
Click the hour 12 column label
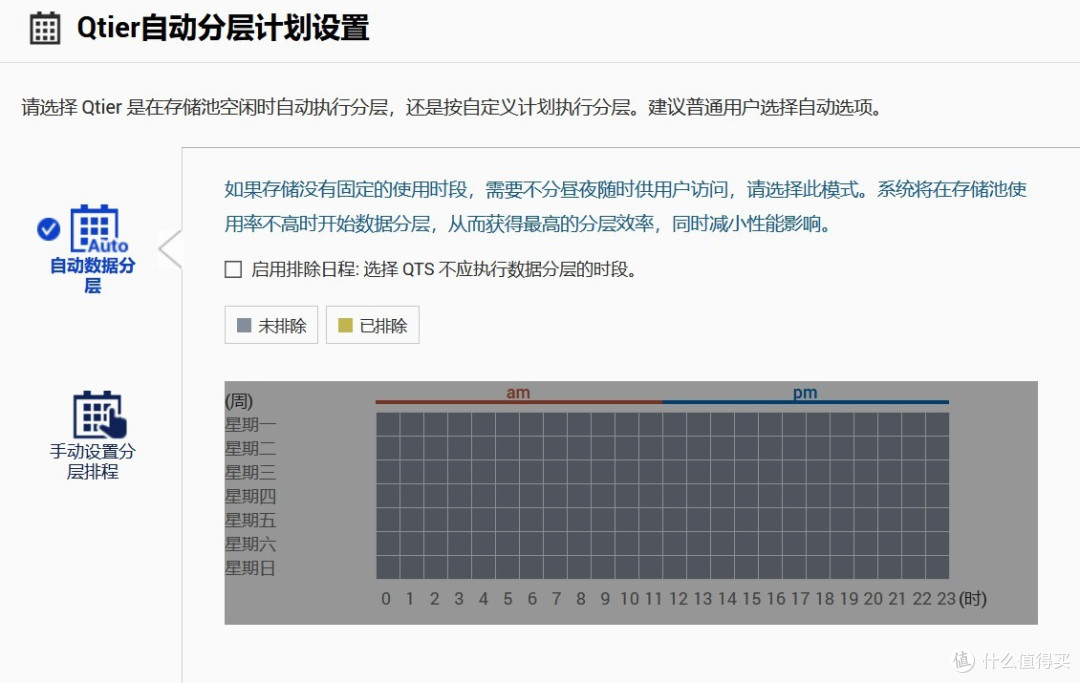(678, 599)
